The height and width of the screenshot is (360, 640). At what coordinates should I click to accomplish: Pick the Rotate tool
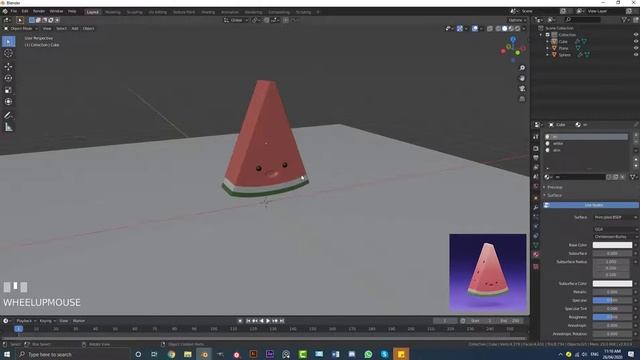pyautogui.click(x=9, y=78)
